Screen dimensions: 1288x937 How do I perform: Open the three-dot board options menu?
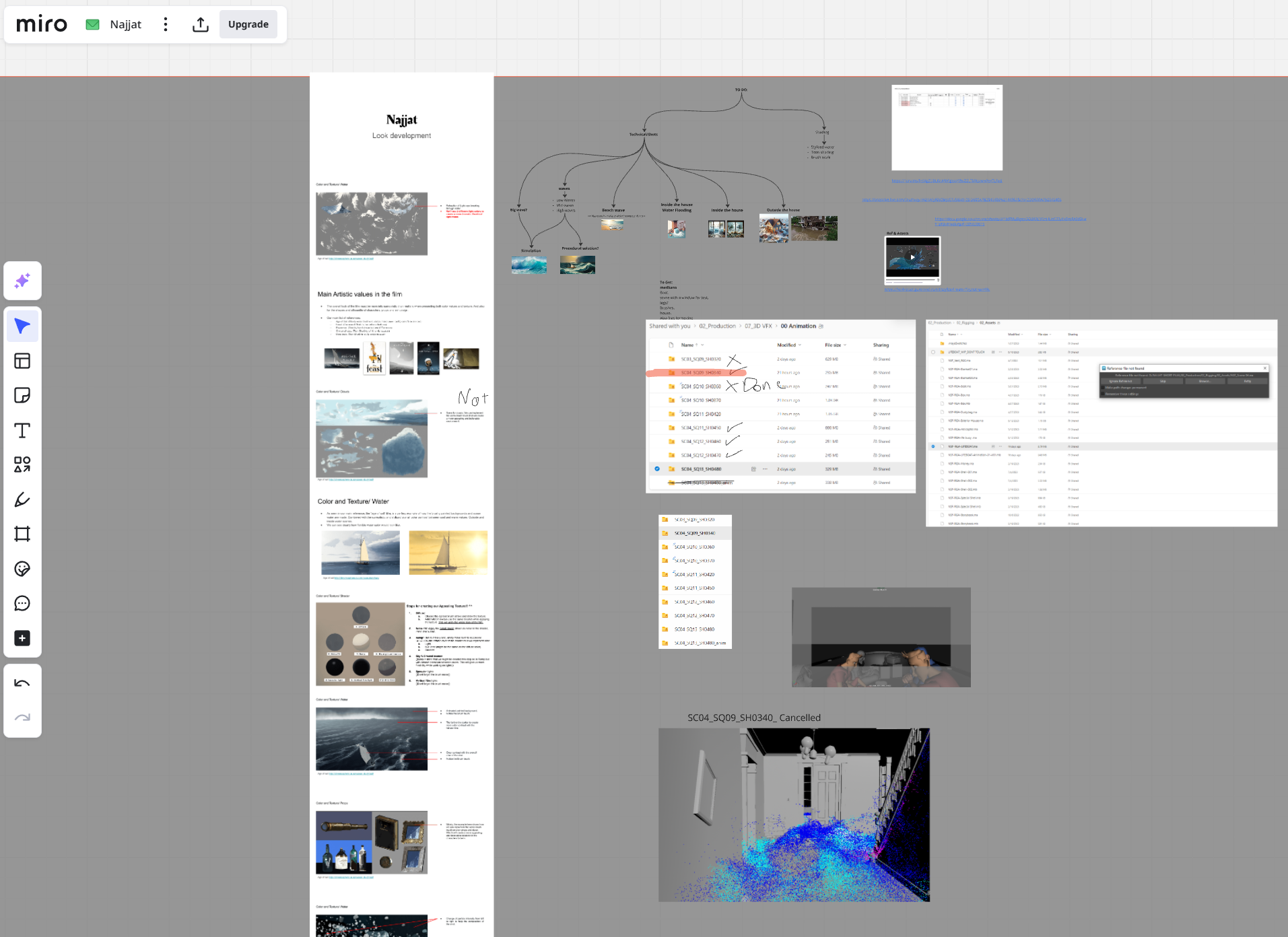pos(166,25)
